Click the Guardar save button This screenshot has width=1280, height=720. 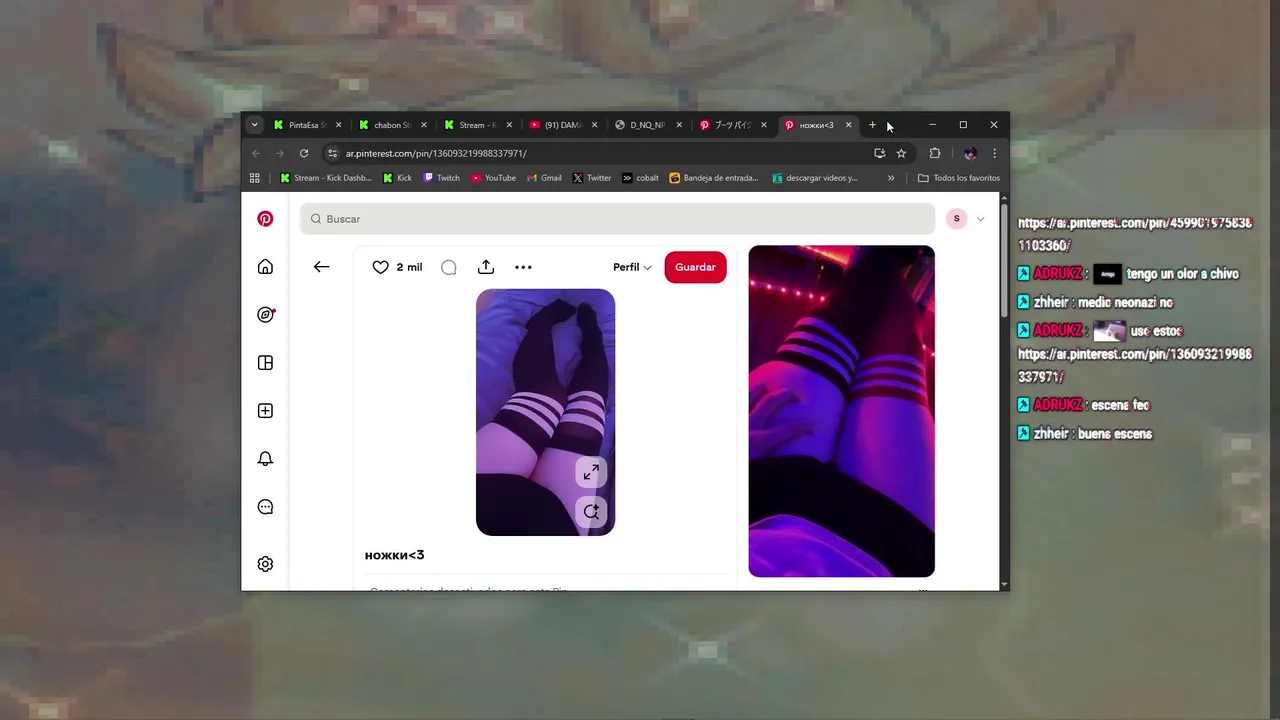[695, 267]
